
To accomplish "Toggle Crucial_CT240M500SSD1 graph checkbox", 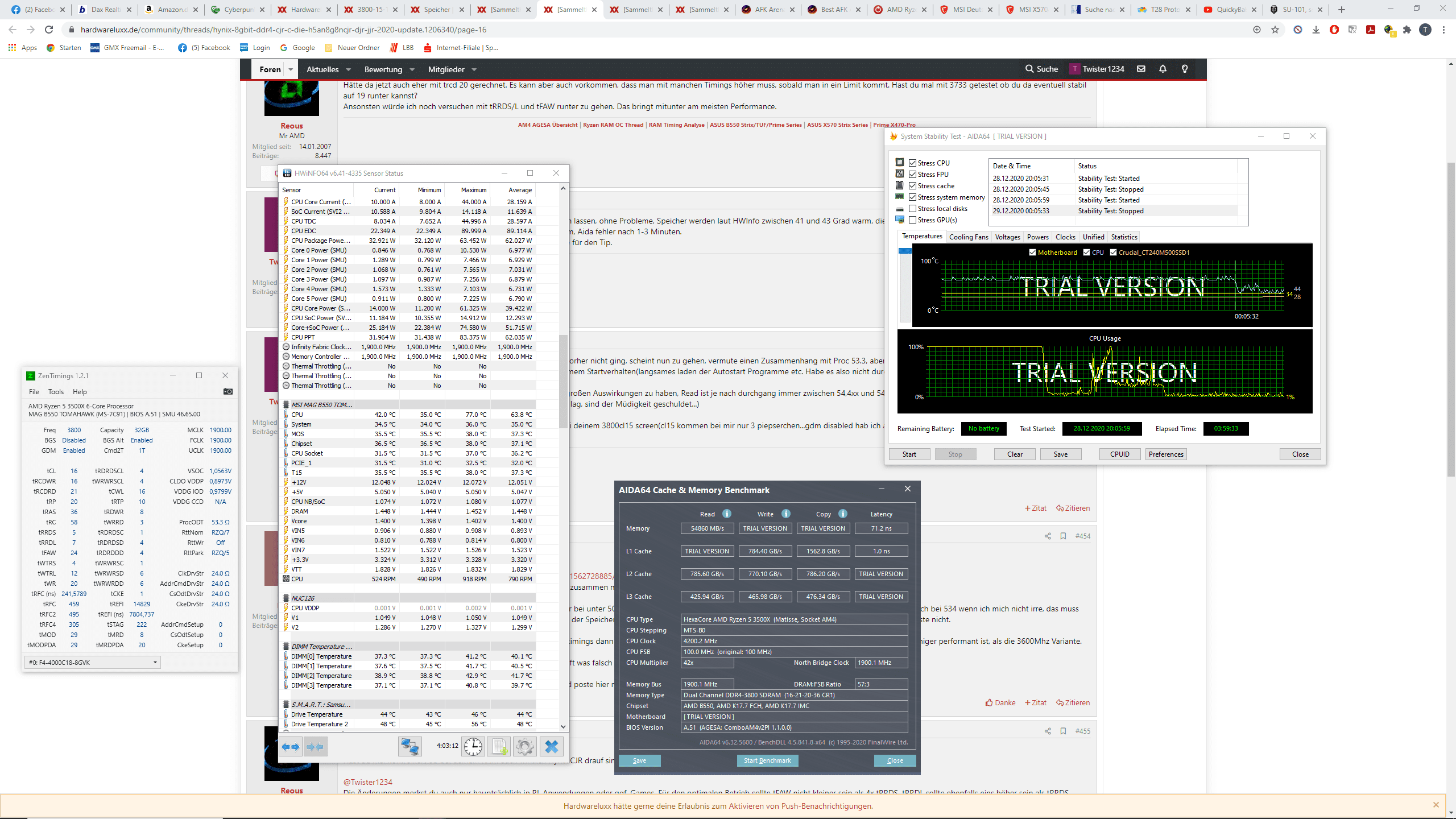I will tap(1113, 253).
